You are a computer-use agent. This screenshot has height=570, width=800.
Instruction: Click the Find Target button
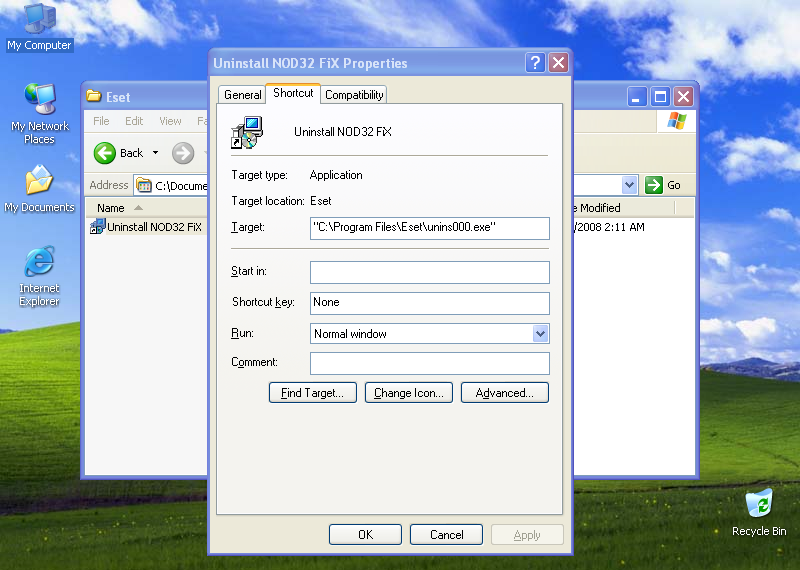pos(313,393)
